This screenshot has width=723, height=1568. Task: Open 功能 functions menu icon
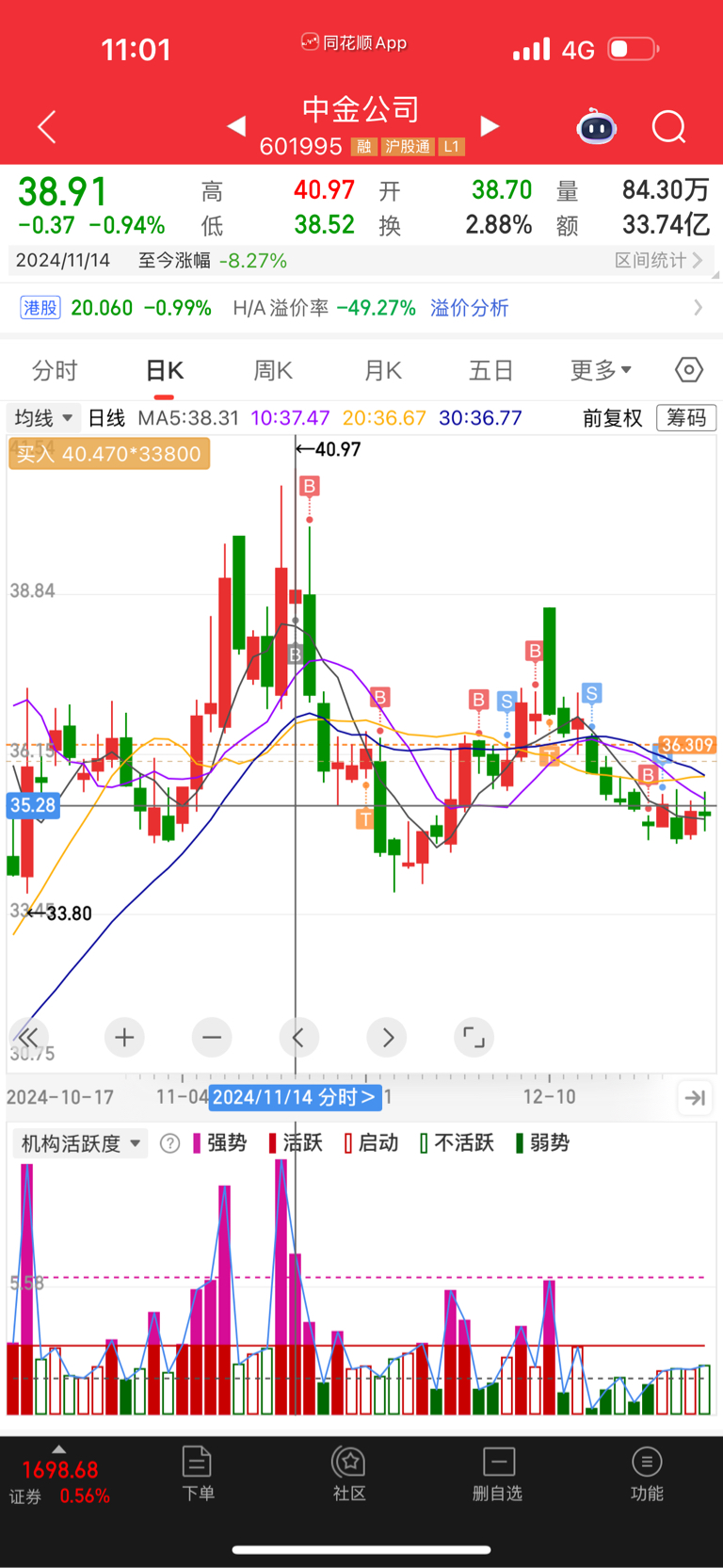(647, 1474)
